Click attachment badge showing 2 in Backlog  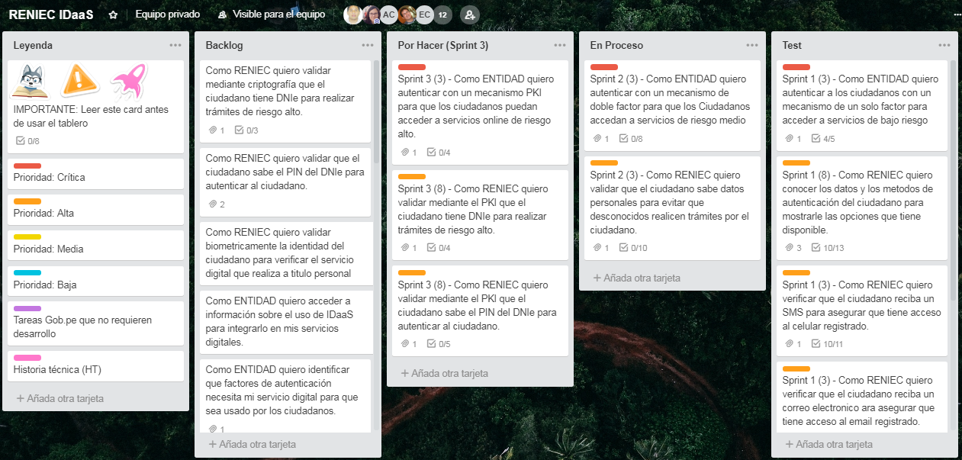coord(217,204)
